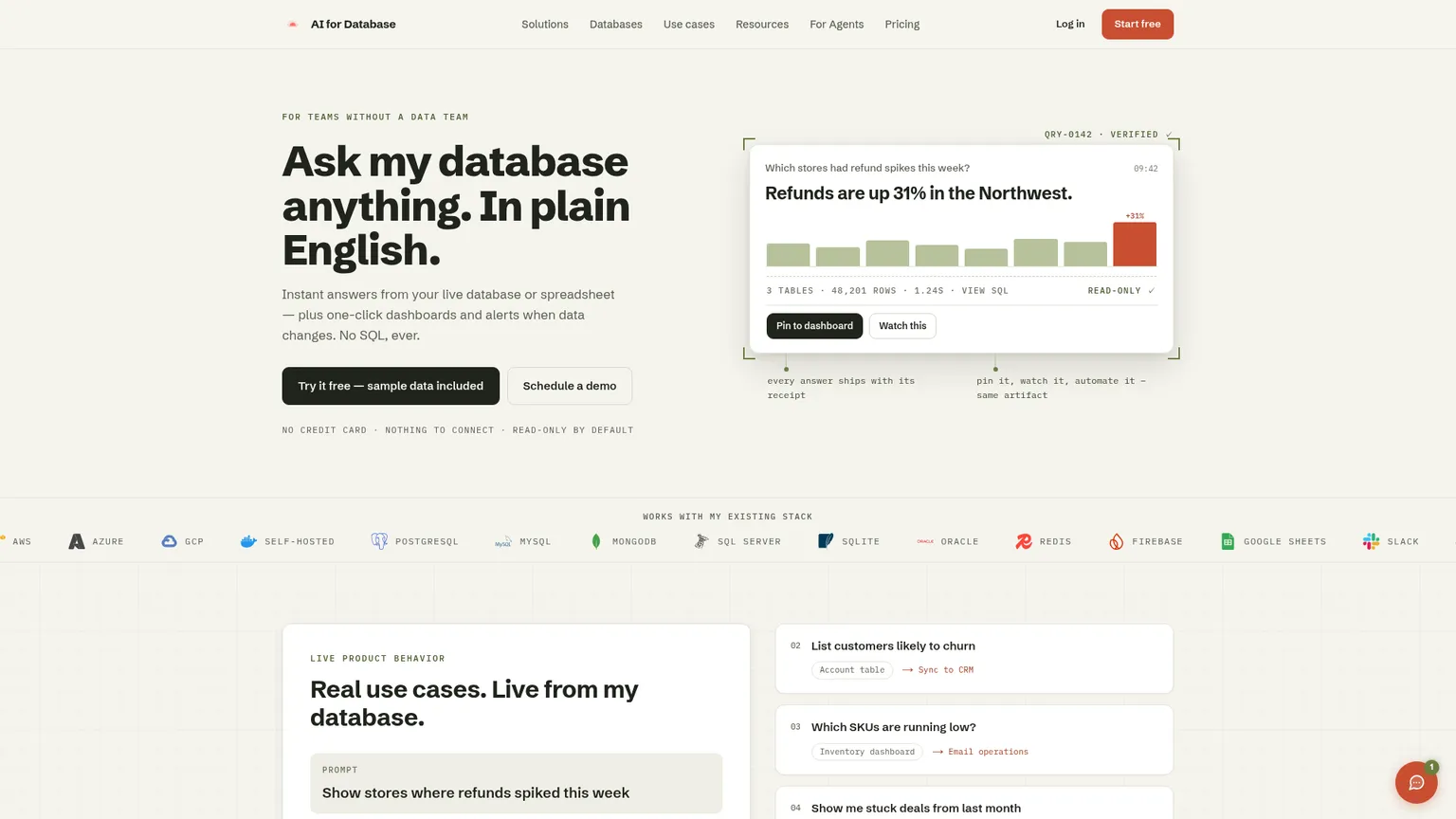Click the Watch this button
This screenshot has width=1456, height=819.
pos(902,326)
